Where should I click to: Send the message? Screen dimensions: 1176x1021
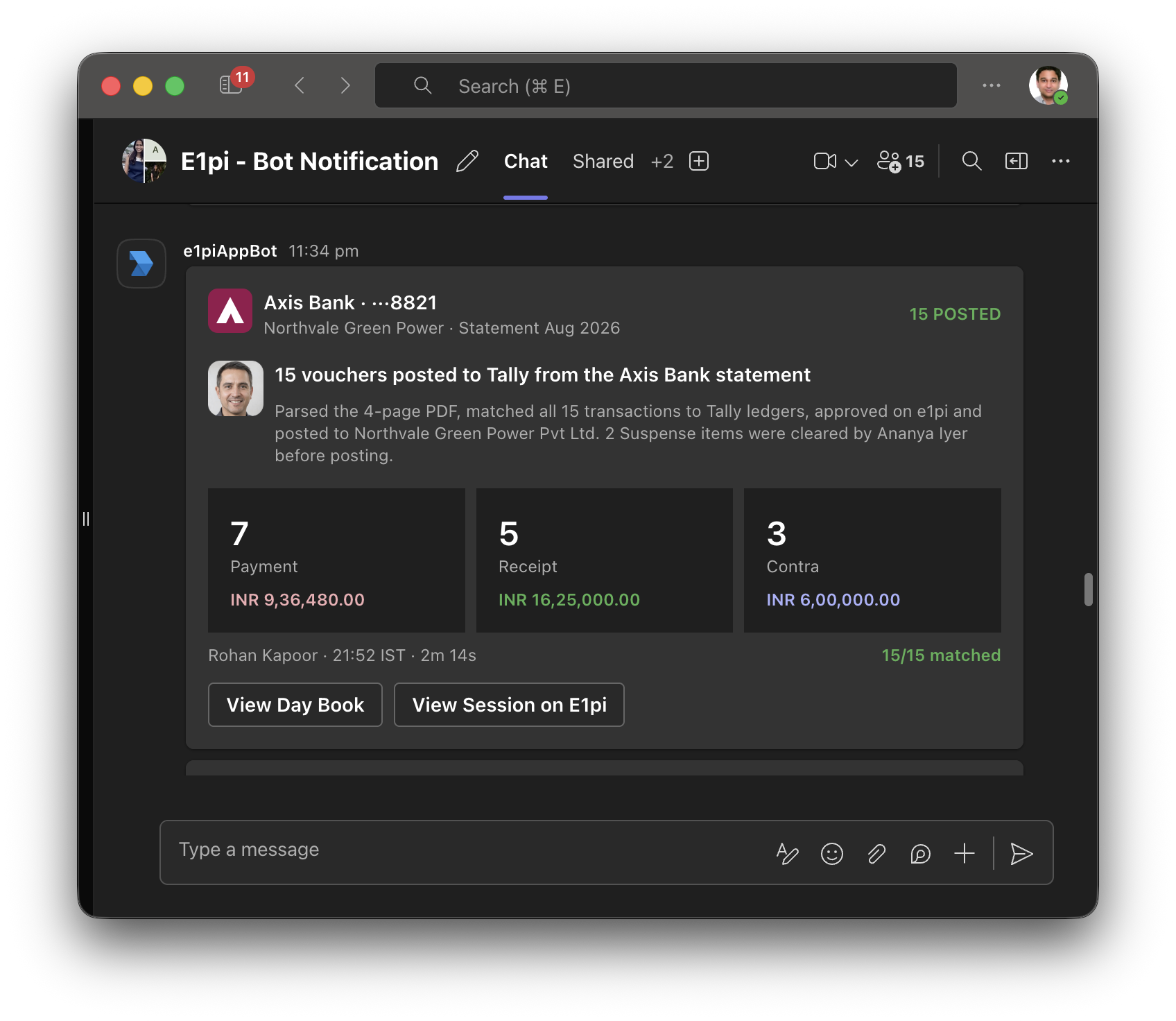pyautogui.click(x=1021, y=853)
